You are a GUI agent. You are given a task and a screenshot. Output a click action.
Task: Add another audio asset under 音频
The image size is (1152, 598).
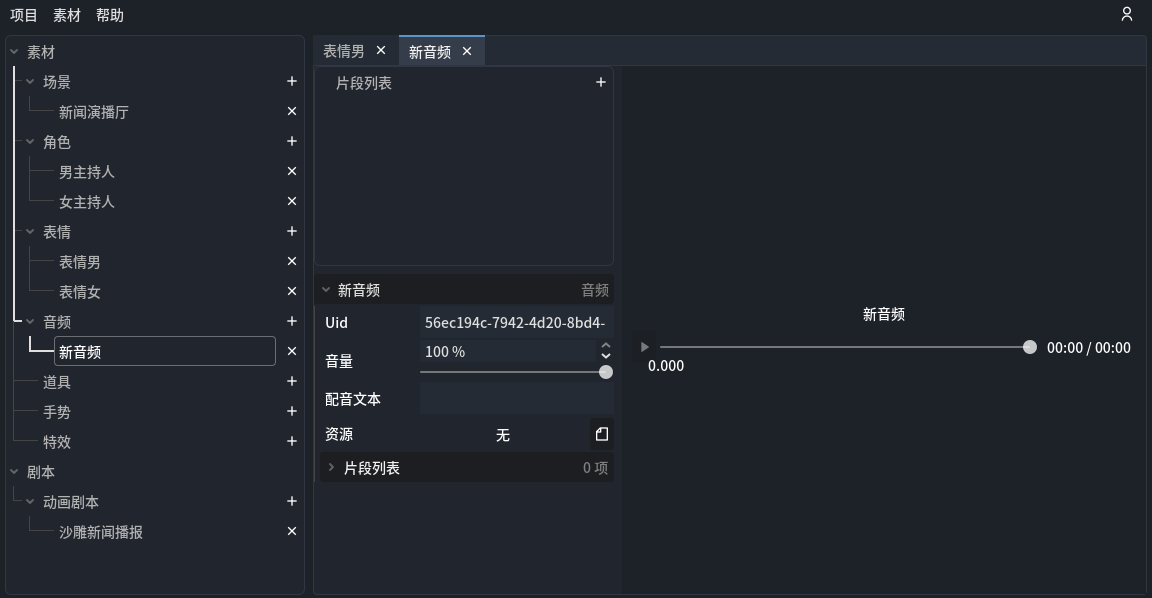(291, 321)
